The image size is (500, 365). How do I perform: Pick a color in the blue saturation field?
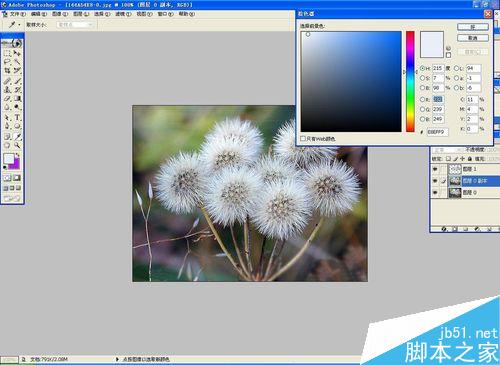click(x=351, y=82)
